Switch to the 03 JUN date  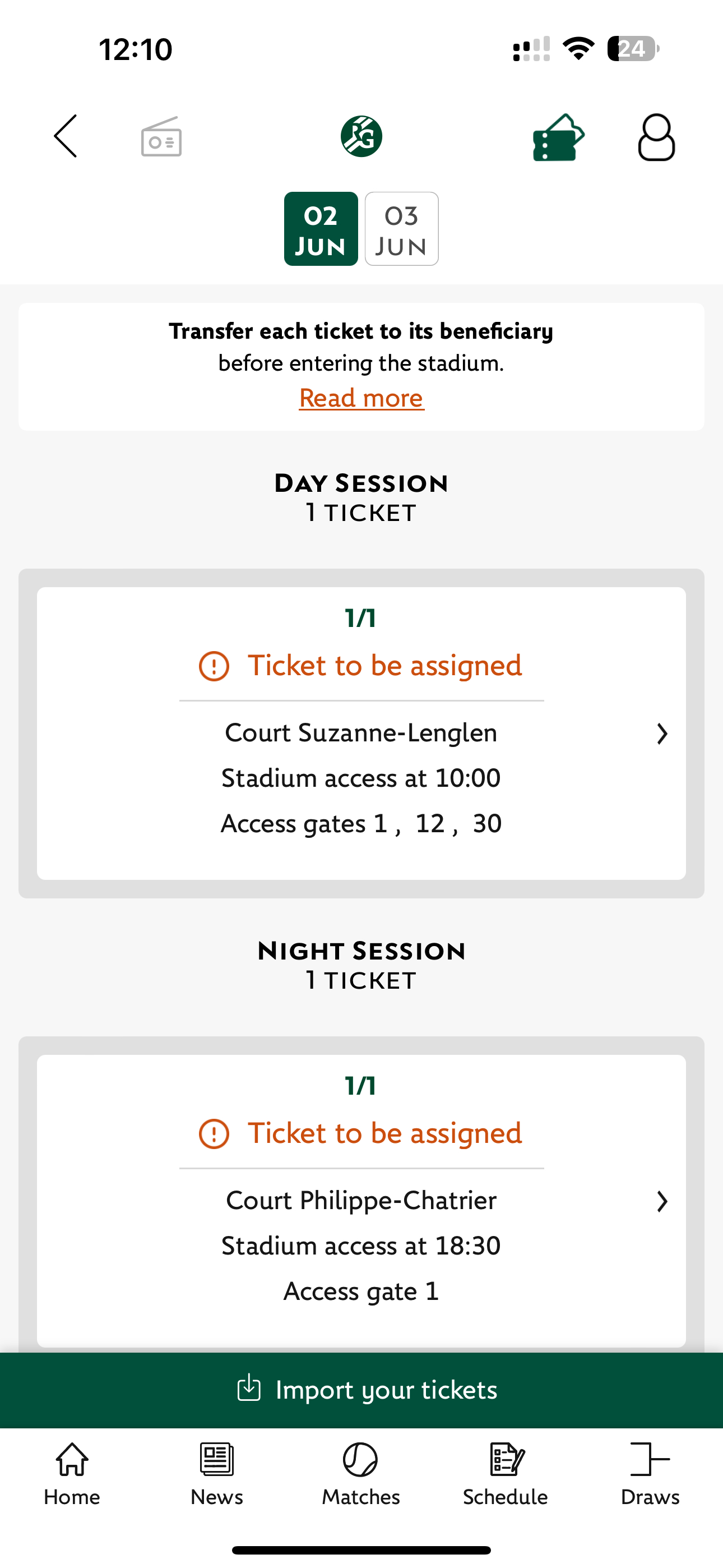pos(402,229)
